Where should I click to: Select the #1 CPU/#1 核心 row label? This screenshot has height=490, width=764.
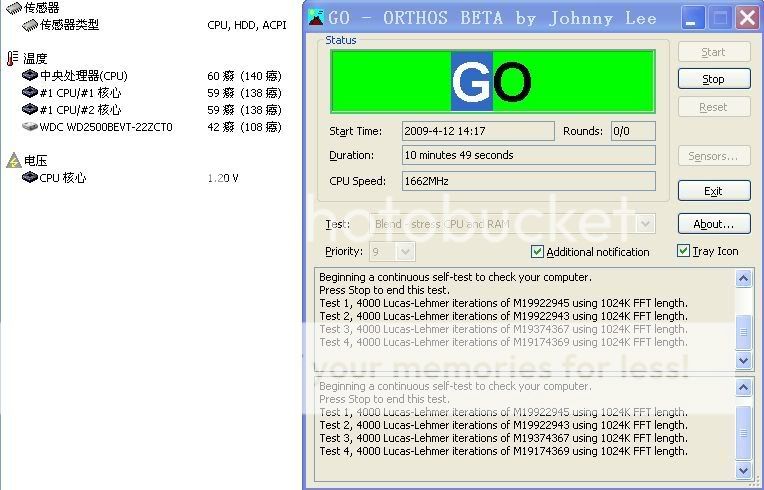[x=80, y=93]
